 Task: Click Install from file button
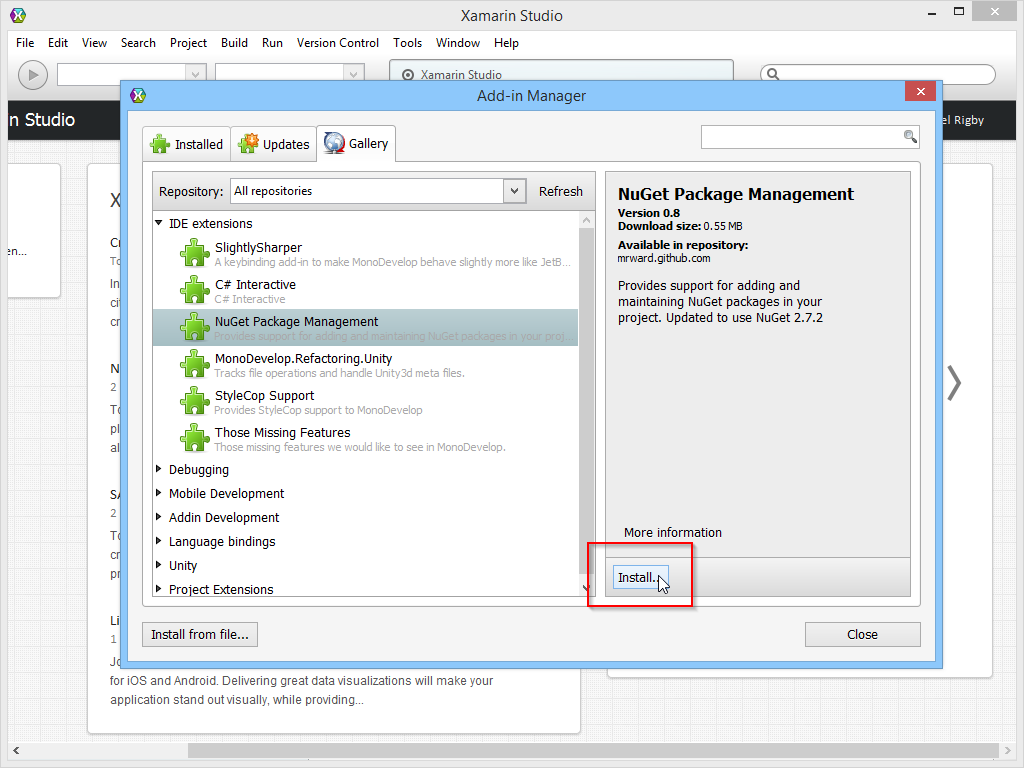200,634
